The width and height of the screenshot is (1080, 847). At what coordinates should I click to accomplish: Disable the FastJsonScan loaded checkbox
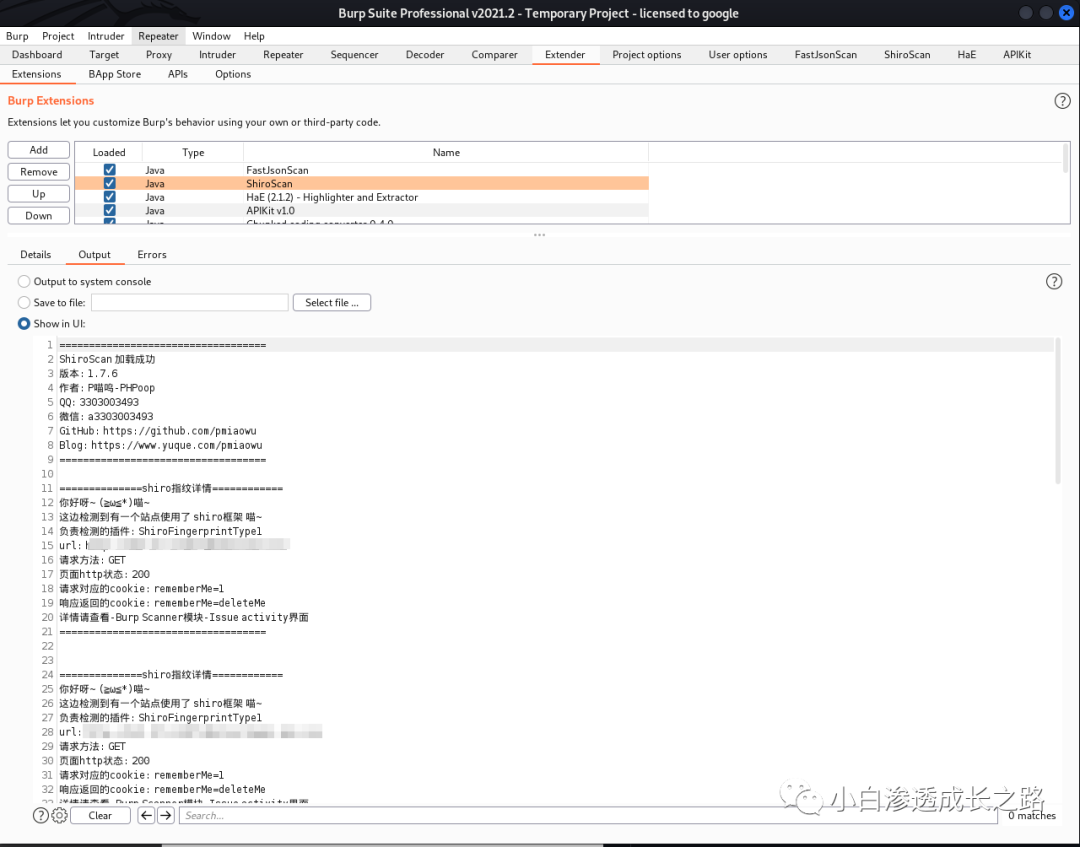pos(109,170)
